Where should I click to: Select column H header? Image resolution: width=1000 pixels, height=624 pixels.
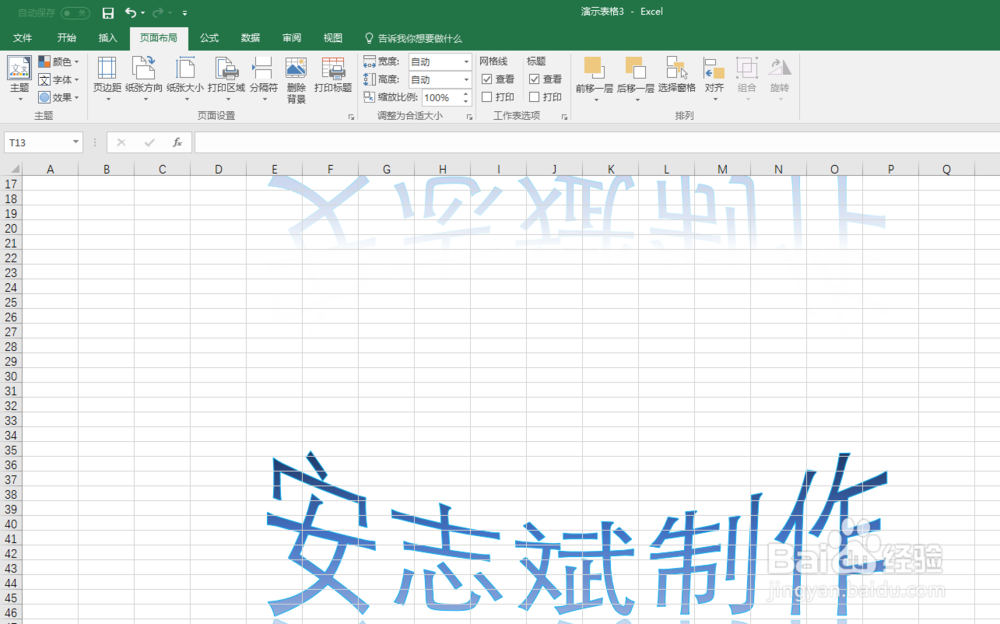[x=443, y=169]
